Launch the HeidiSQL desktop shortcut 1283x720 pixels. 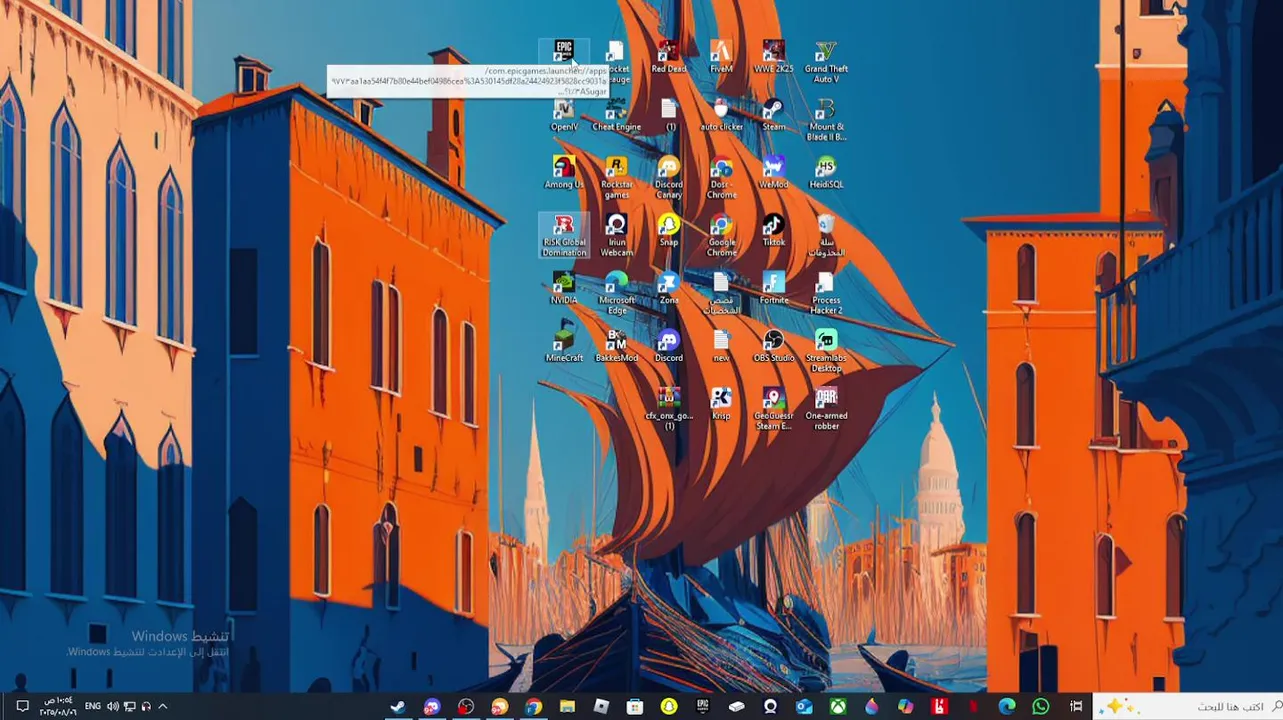(826, 172)
